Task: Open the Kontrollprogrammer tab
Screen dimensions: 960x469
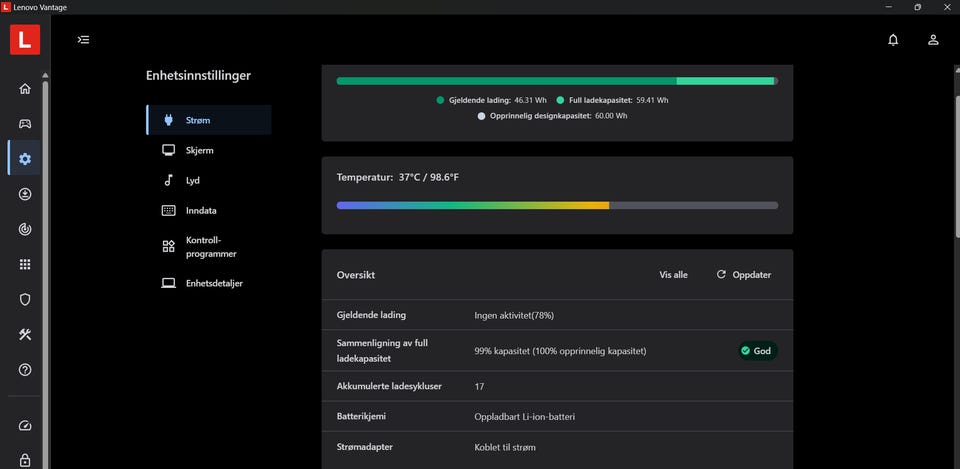Action: 209,247
